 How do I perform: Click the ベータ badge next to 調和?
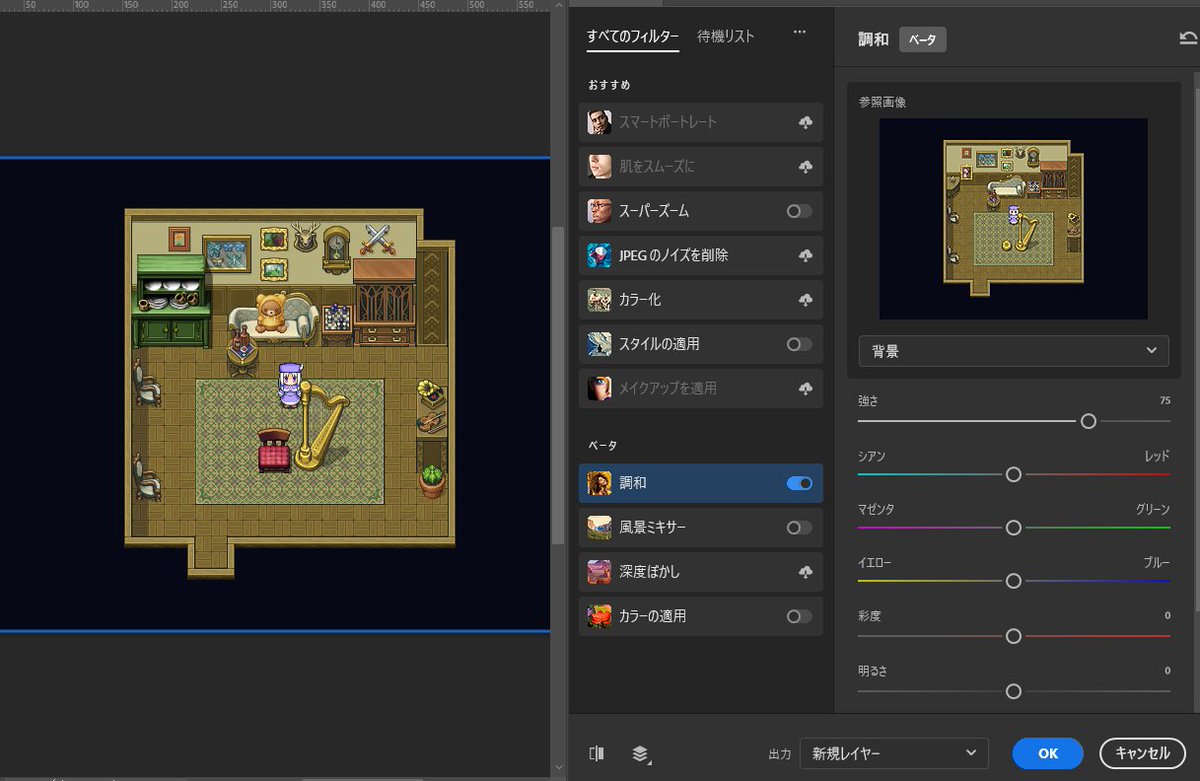[x=922, y=39]
